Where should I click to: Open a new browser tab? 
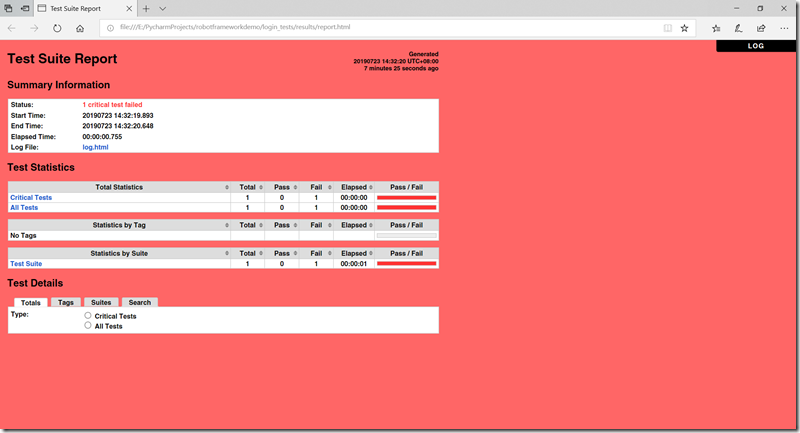(146, 9)
